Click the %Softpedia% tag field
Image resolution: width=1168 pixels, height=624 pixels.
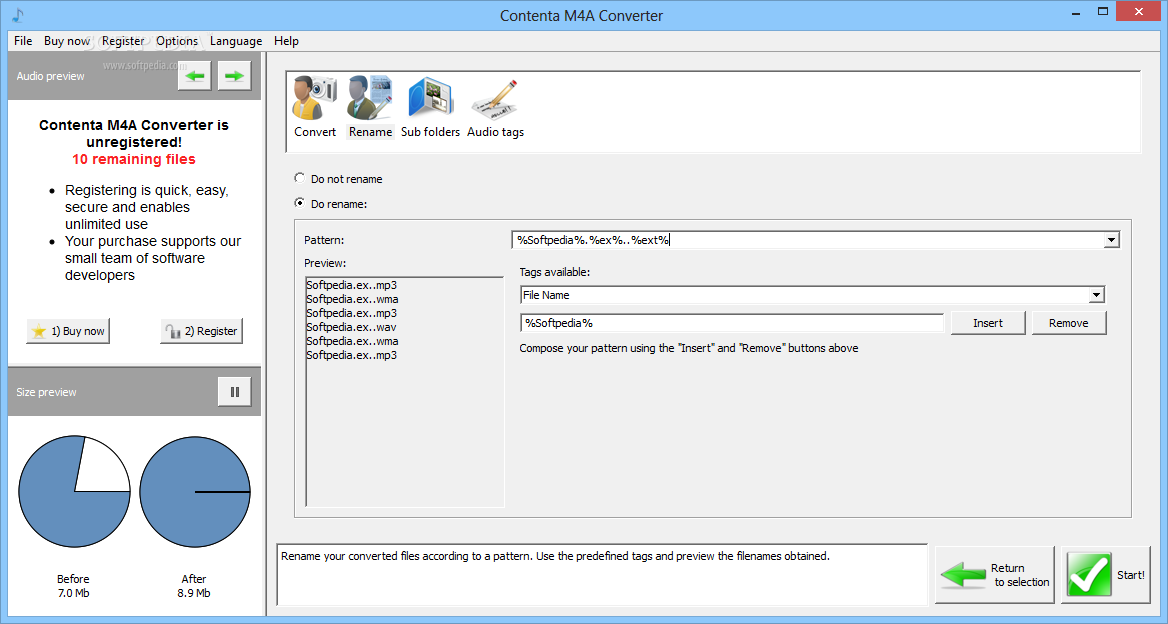731,322
